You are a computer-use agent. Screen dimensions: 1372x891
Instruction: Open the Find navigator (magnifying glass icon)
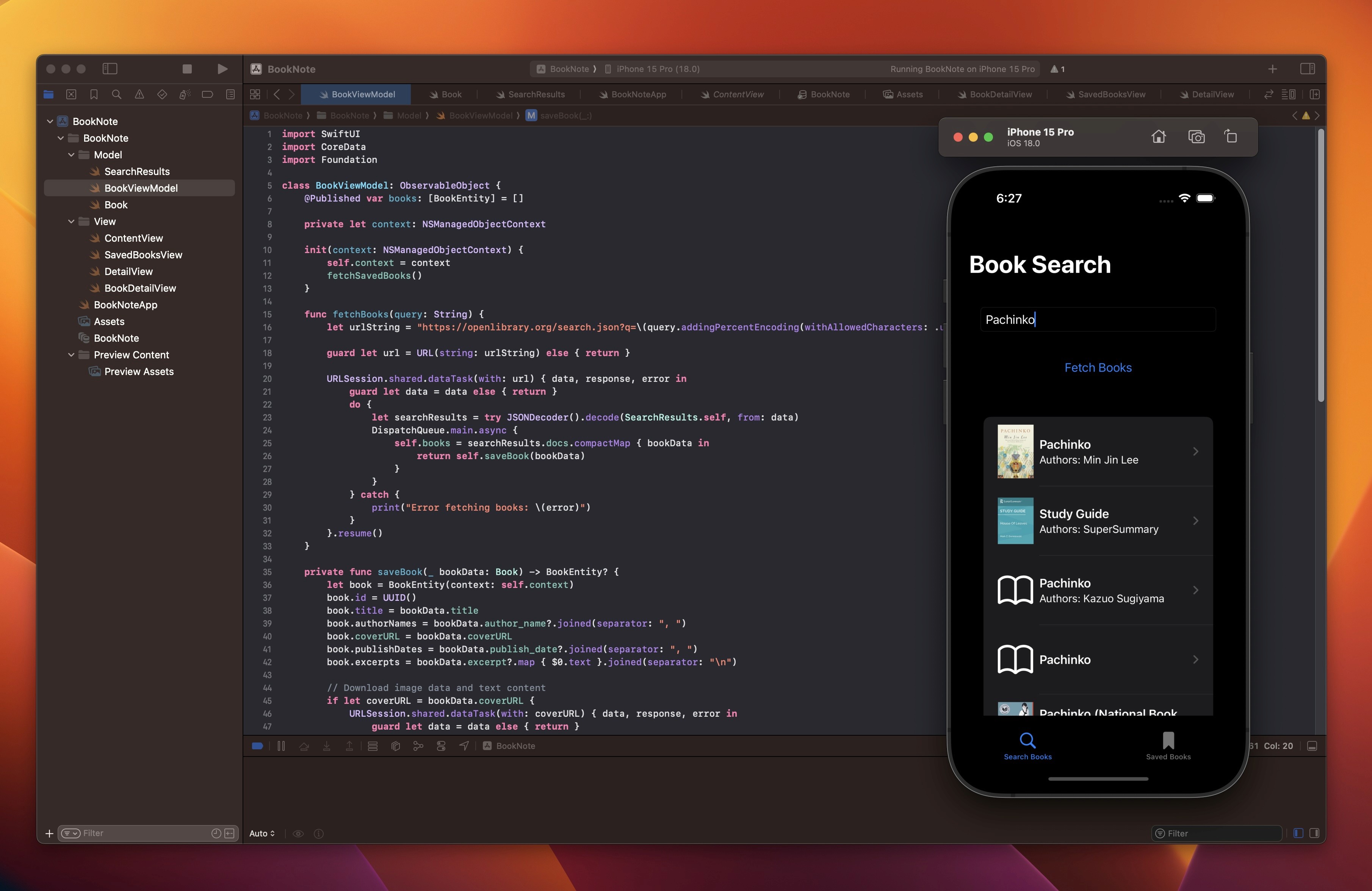click(116, 95)
